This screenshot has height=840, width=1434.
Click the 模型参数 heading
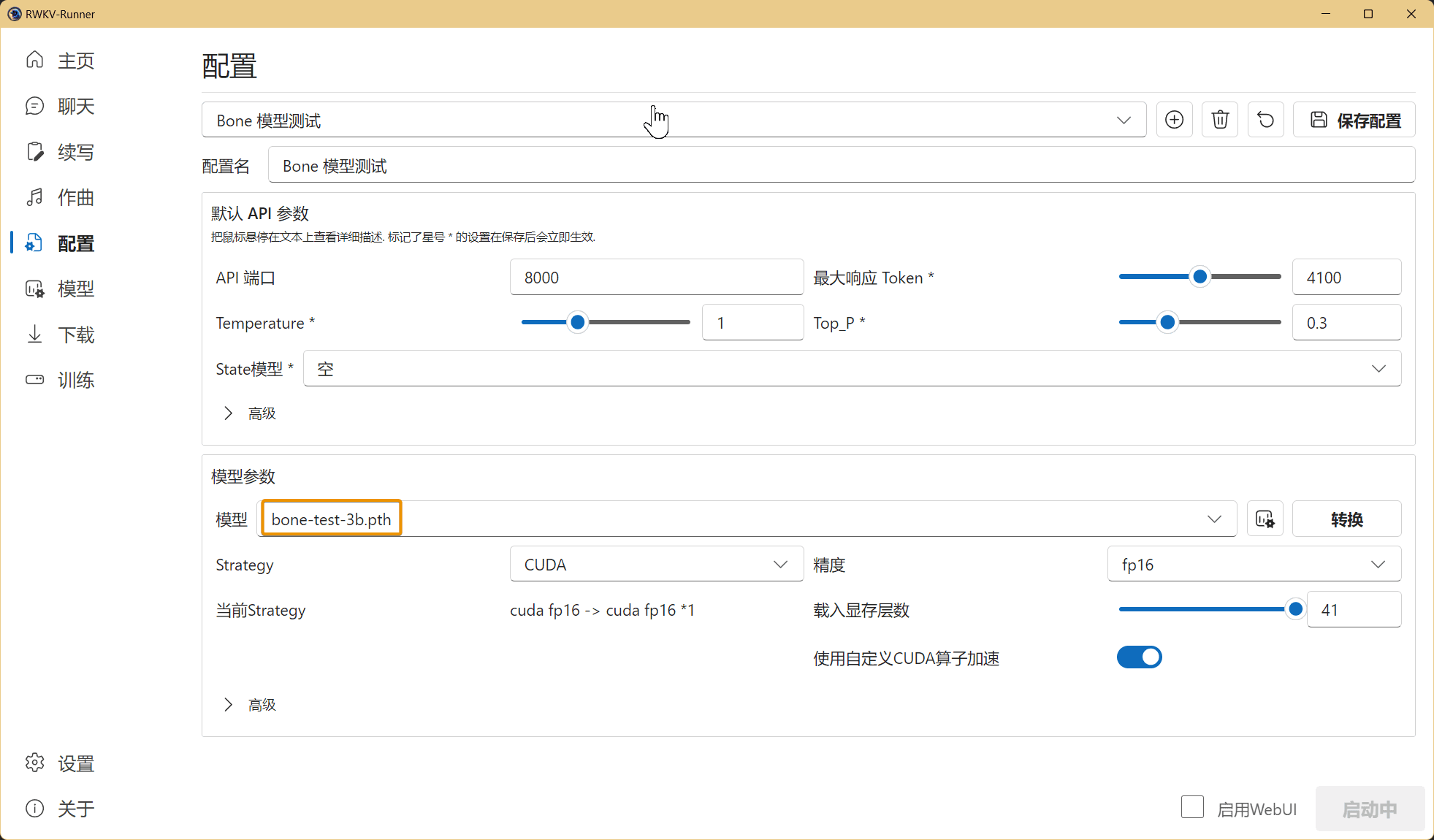coord(243,476)
